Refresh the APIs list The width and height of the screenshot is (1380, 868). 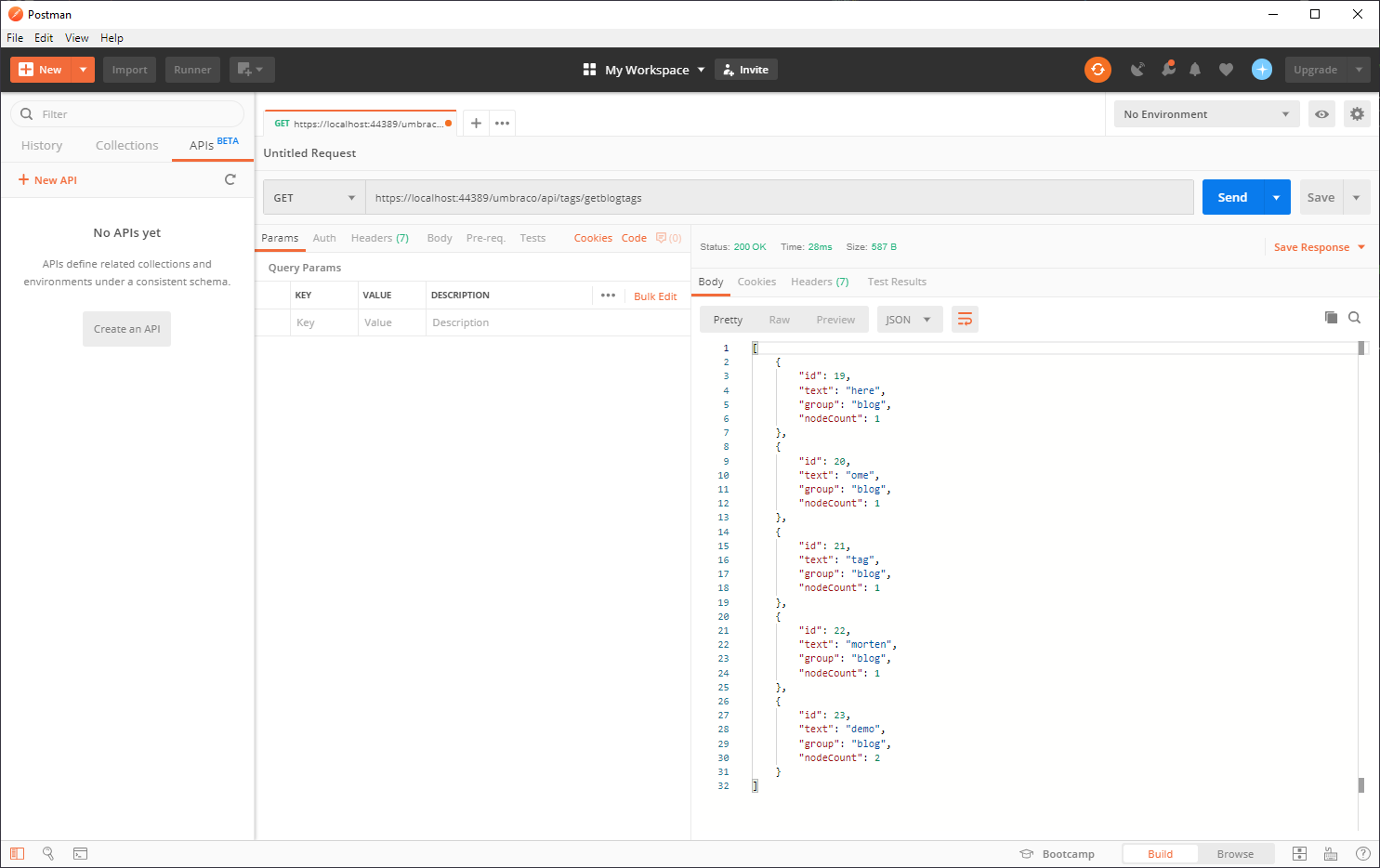pos(230,179)
